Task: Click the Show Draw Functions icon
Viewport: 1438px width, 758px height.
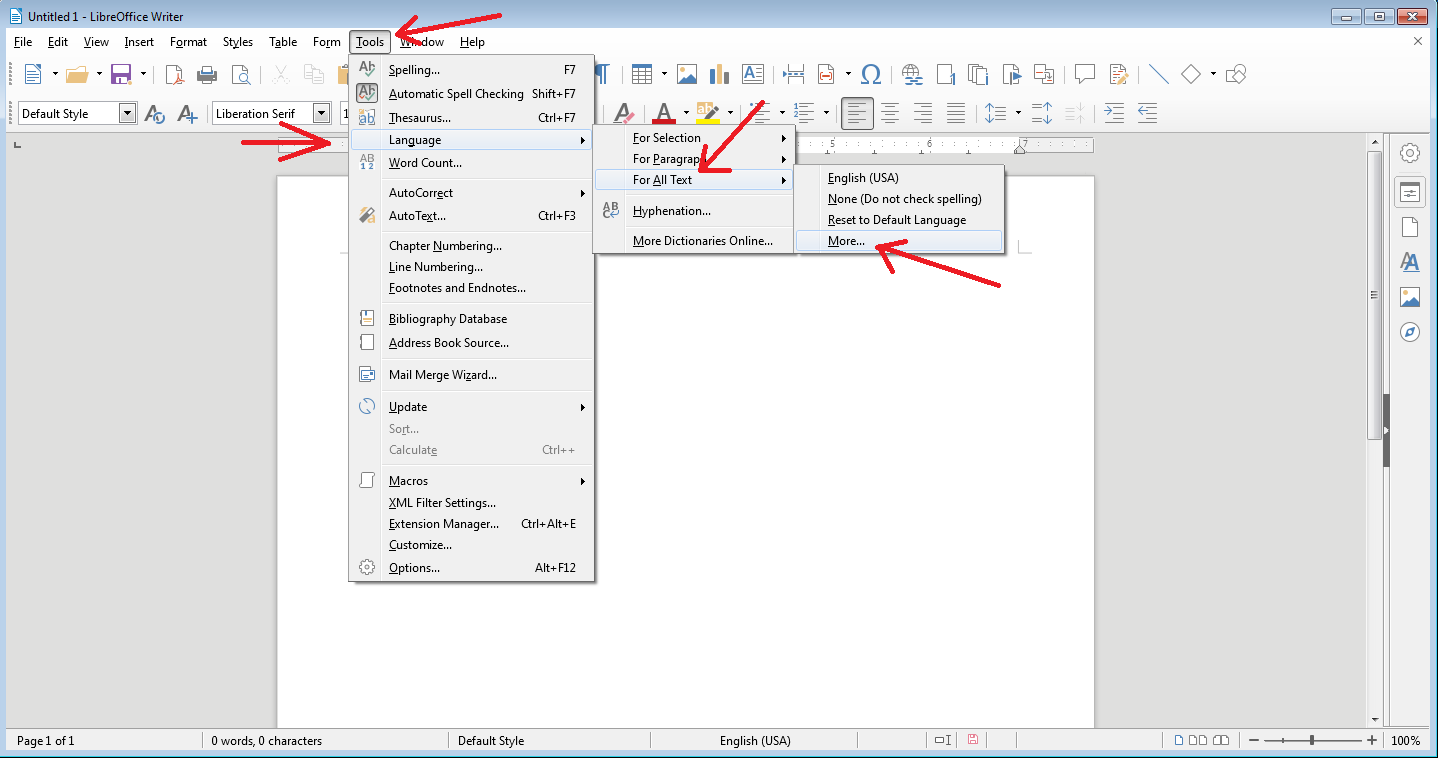Action: [x=1236, y=74]
